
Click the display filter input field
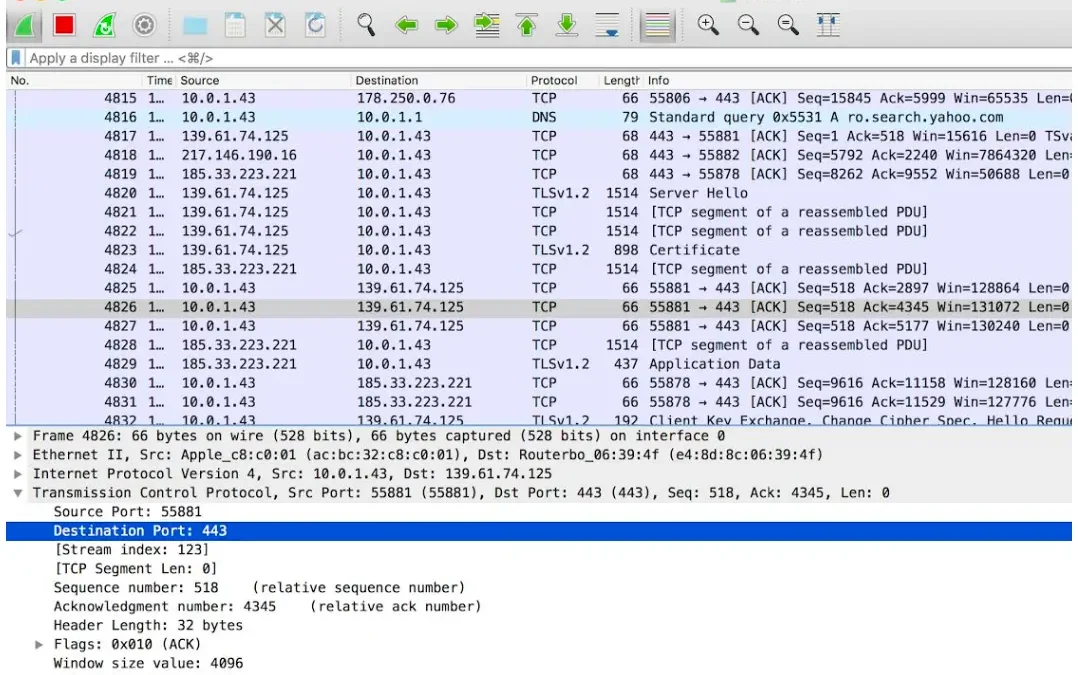coord(500,58)
